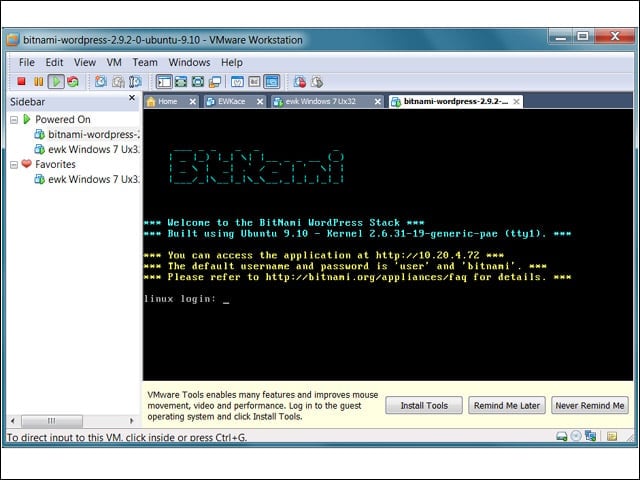This screenshot has width=640, height=480.
Task: Click the Replay recording toolbar icon
Action: click(317, 82)
